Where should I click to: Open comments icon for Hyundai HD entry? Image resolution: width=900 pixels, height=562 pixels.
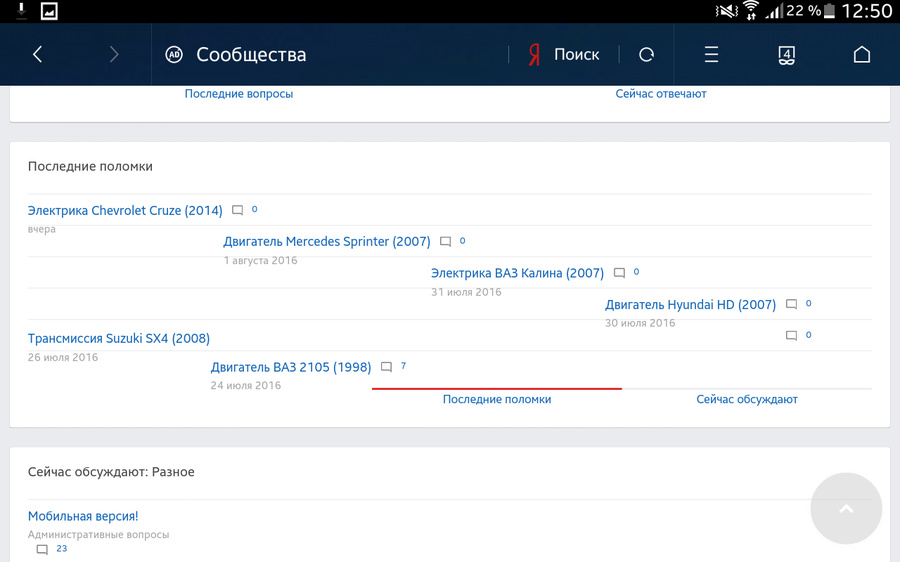[x=791, y=304]
